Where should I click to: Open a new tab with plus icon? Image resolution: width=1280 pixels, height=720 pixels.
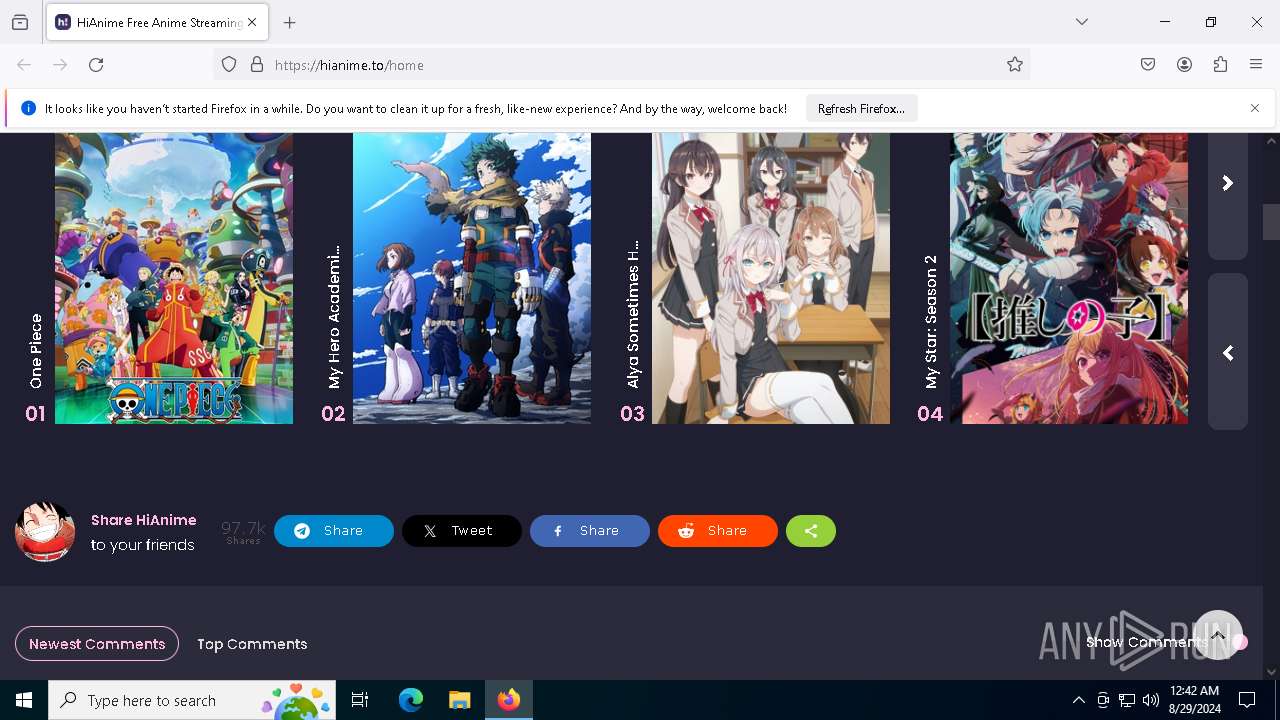pyautogui.click(x=290, y=22)
